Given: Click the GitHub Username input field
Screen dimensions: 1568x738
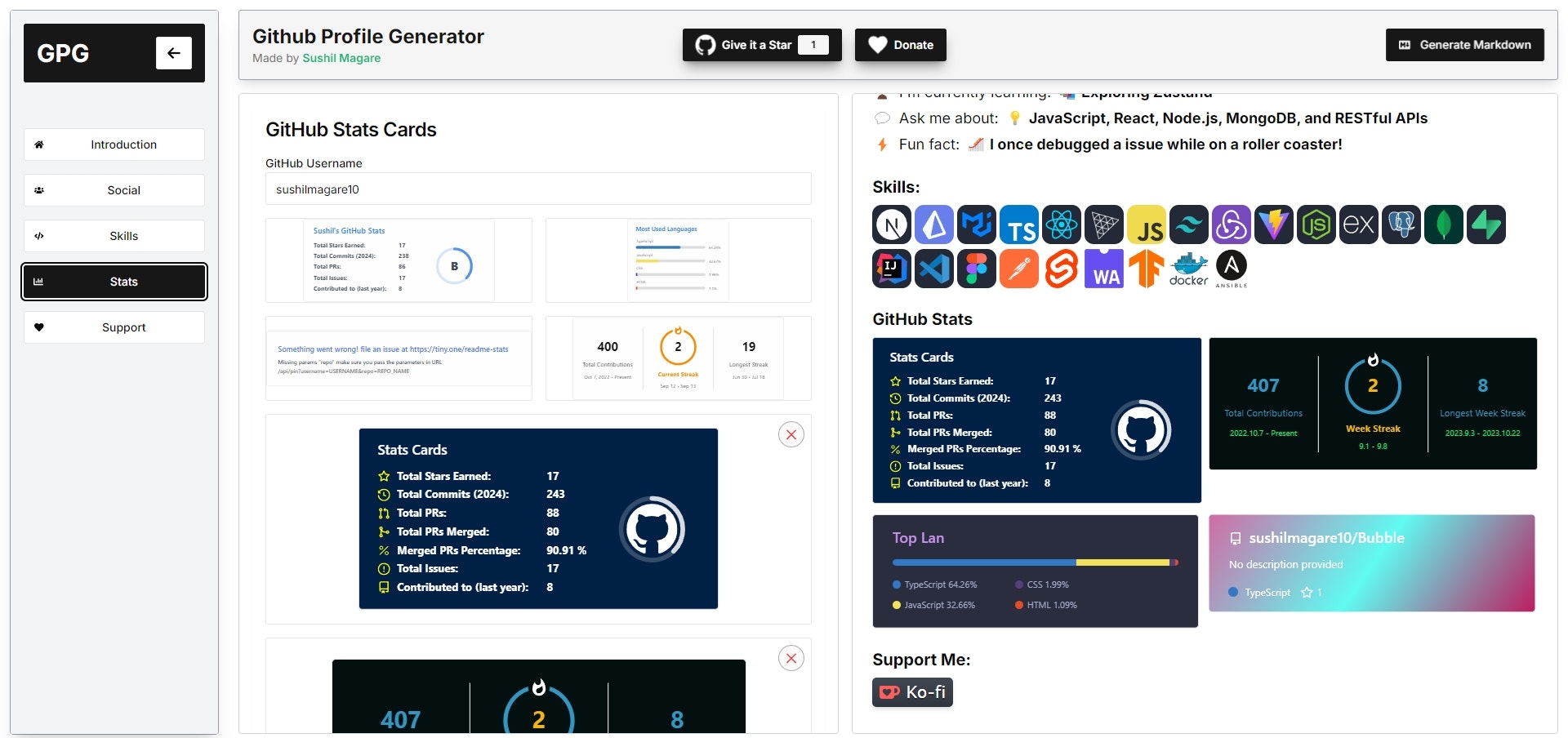Looking at the screenshot, I should [x=538, y=189].
